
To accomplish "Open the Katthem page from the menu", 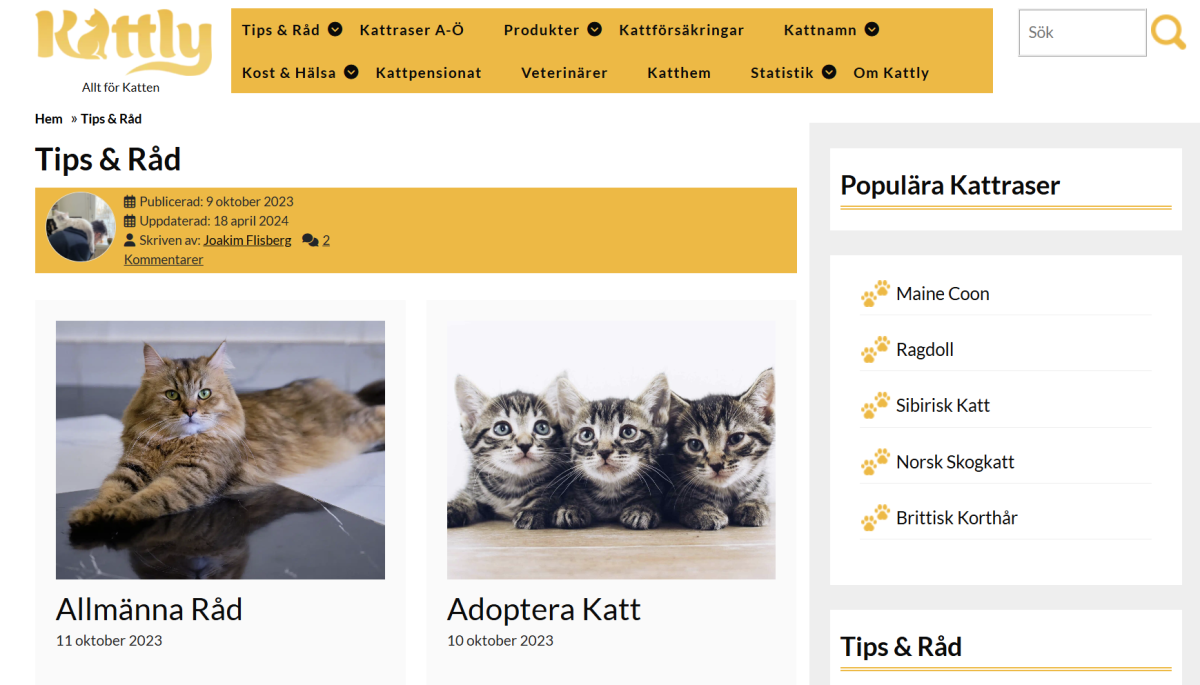I will point(678,72).
